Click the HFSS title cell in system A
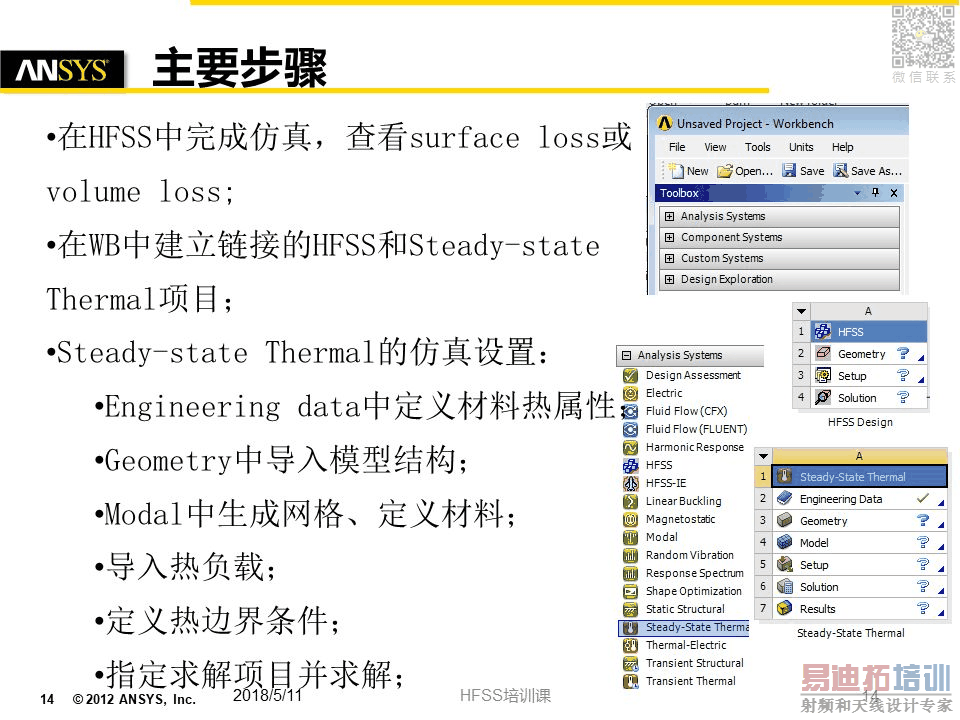 (869, 332)
